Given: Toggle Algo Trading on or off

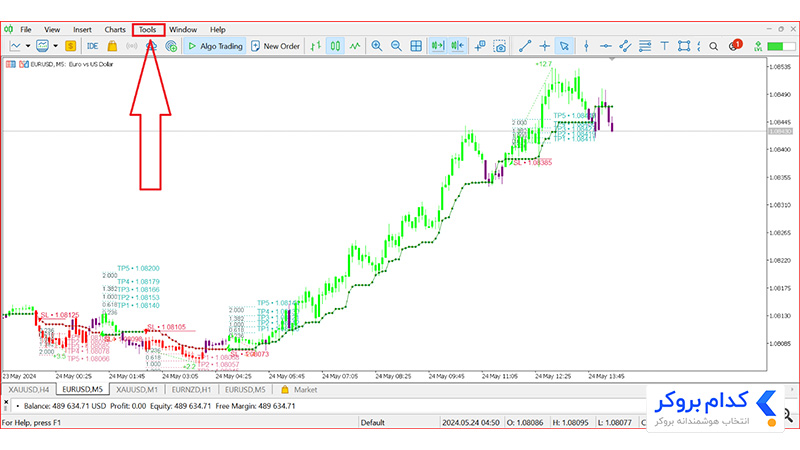Looking at the screenshot, I should tap(215, 46).
